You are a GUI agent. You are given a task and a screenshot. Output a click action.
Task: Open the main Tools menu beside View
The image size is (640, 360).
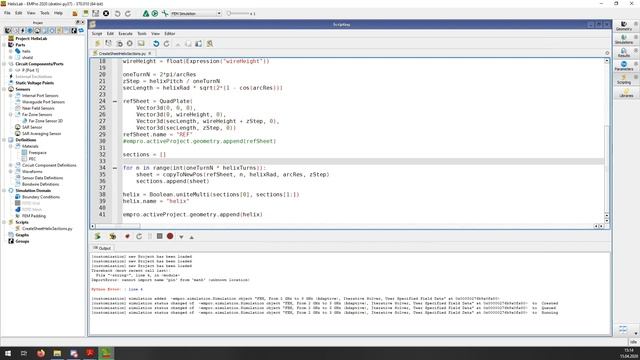click(44, 13)
